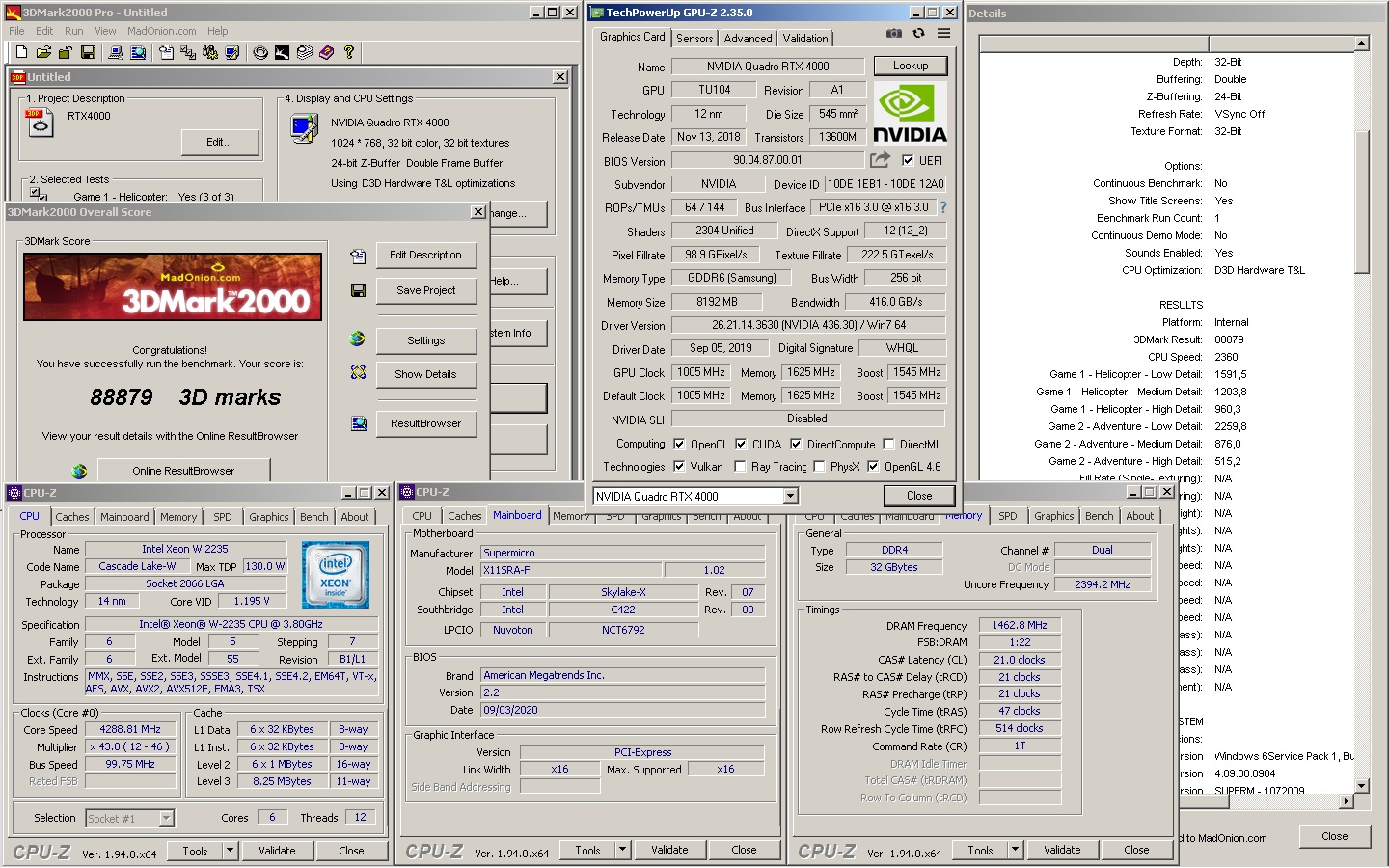This screenshot has width=1389, height=868.
Task: Click Details window vertical scroll up arrow
Action: (x=1361, y=43)
